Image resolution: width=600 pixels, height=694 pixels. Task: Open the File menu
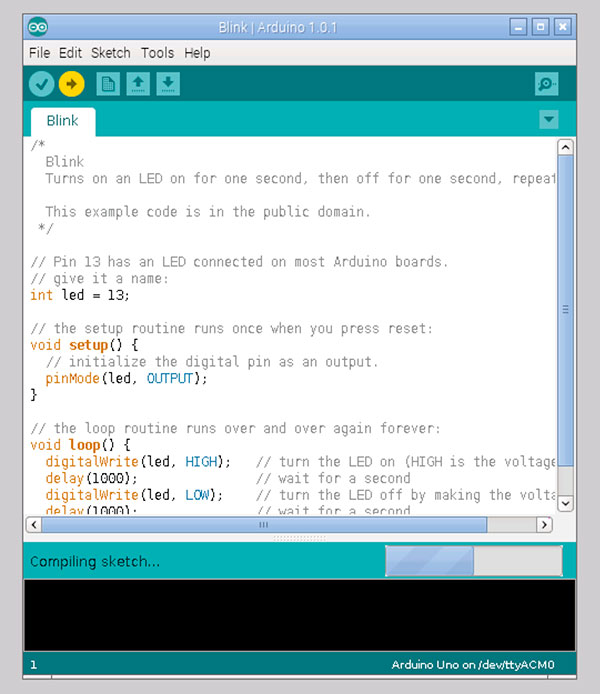39,53
